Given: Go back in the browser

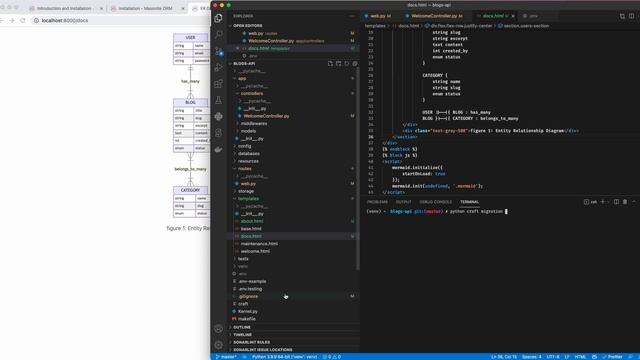Looking at the screenshot, I should click(x=2, y=20).
